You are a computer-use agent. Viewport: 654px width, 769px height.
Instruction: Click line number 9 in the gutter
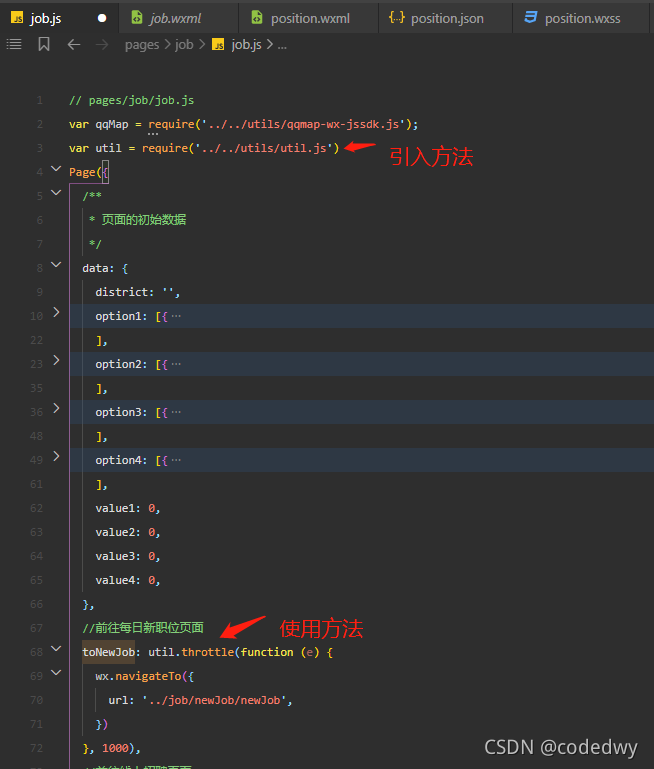coord(40,292)
